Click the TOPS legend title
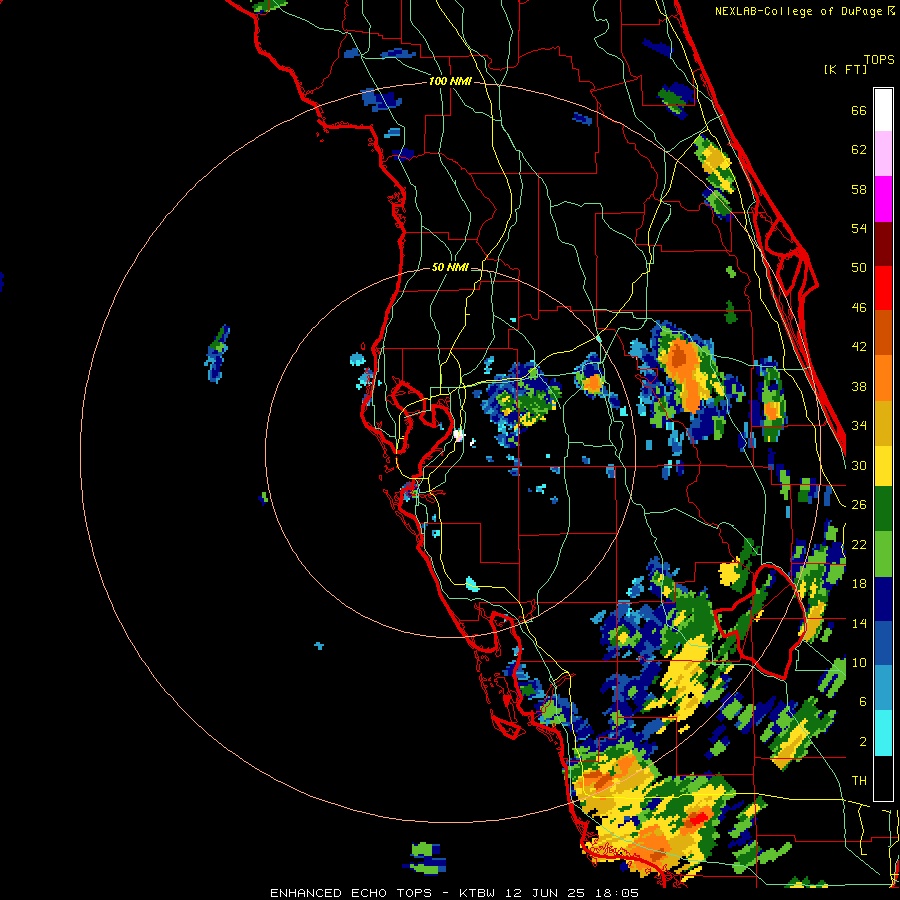The width and height of the screenshot is (900, 900). 879,60
